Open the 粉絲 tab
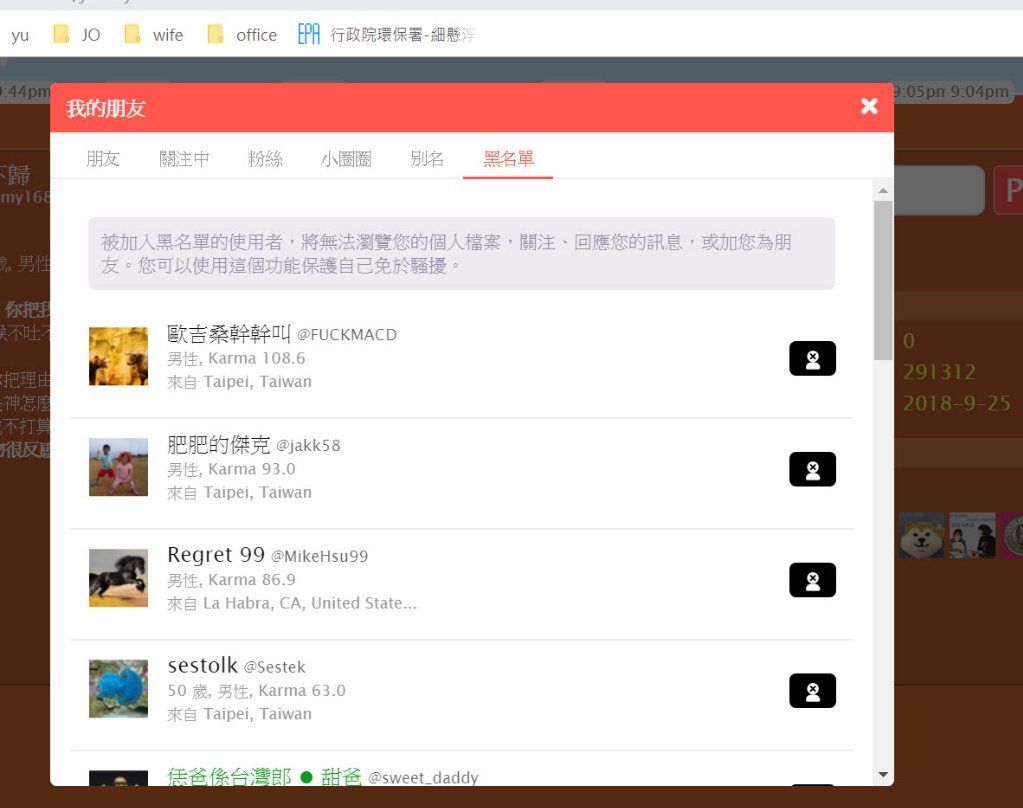This screenshot has width=1023, height=808. click(265, 159)
